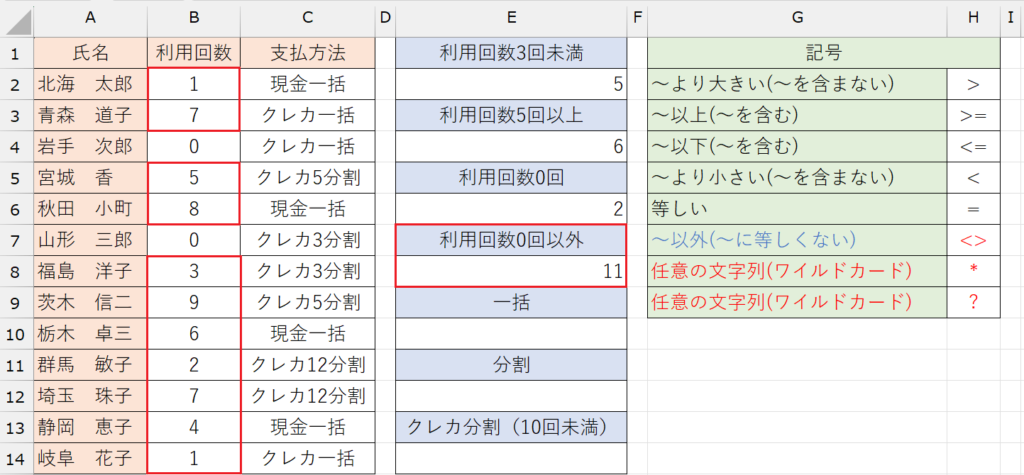The width and height of the screenshot is (1024, 475).
Task: Select the ～以下(～を含む) cell
Action: coord(797,146)
